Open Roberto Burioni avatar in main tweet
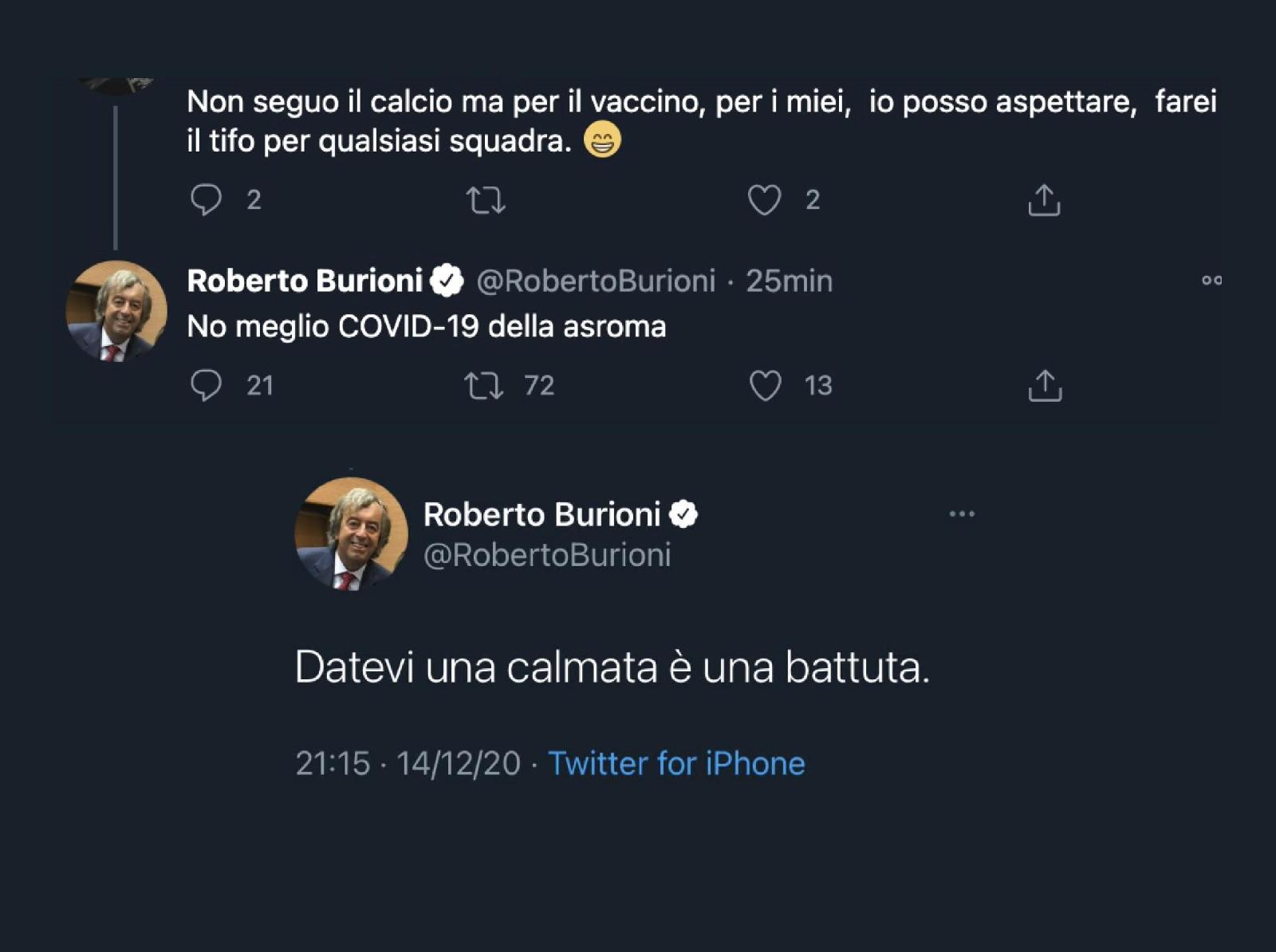 pyautogui.click(x=351, y=533)
